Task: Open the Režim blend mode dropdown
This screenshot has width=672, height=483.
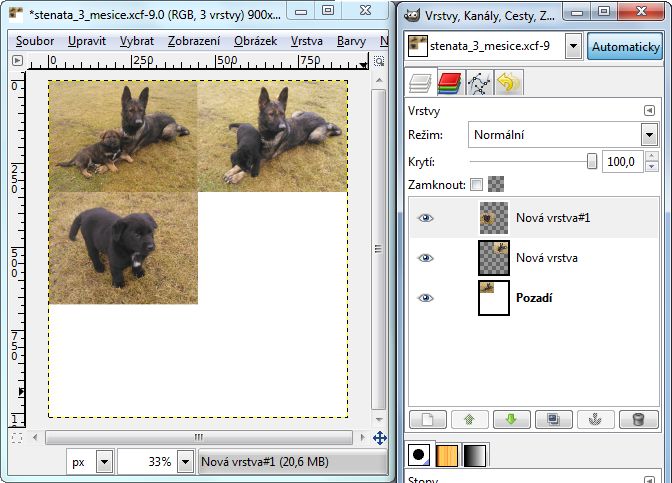Action: [x=562, y=134]
